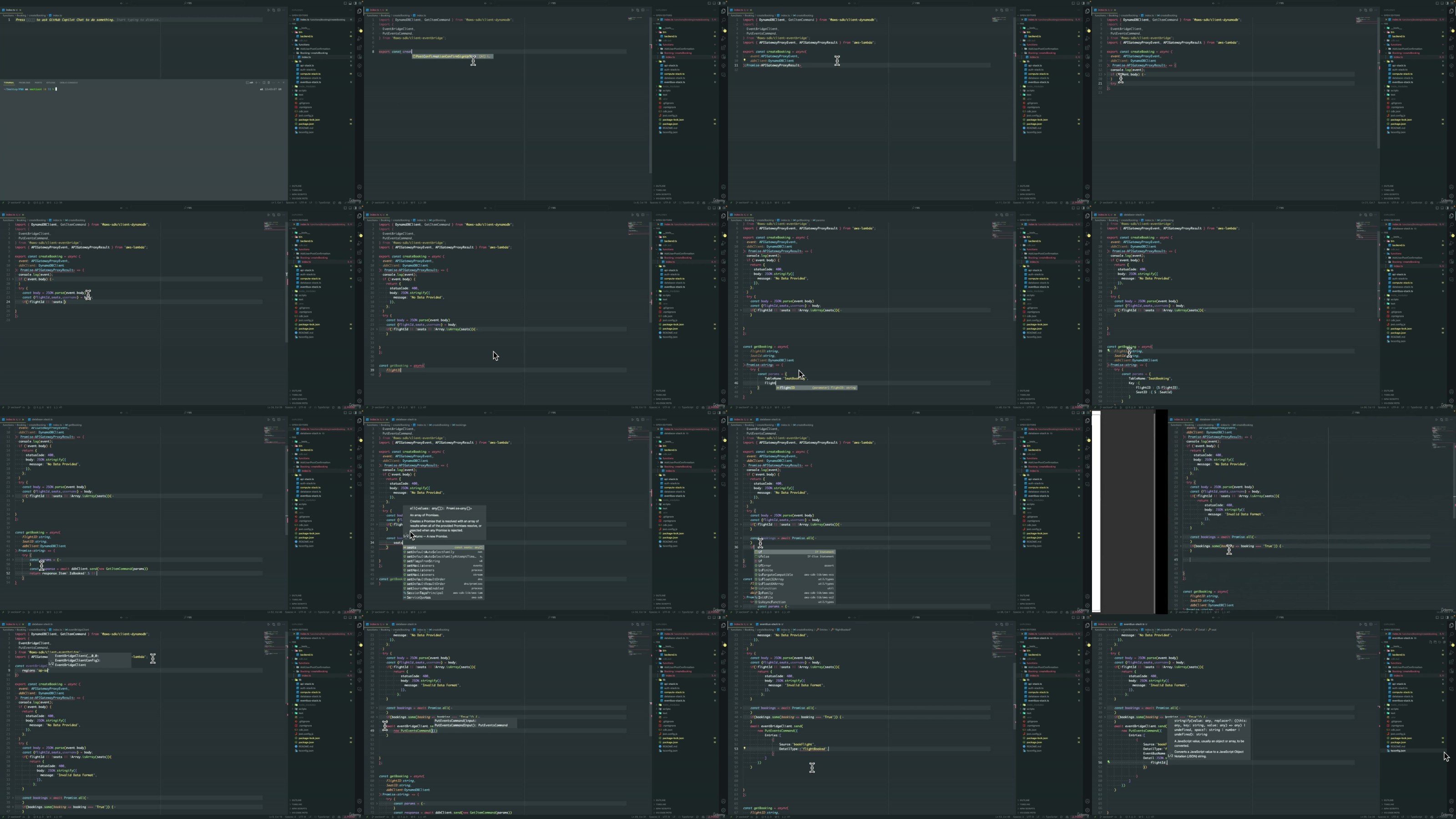
Task: Click the command center search box in terminal frame
Action: coord(188,3)
